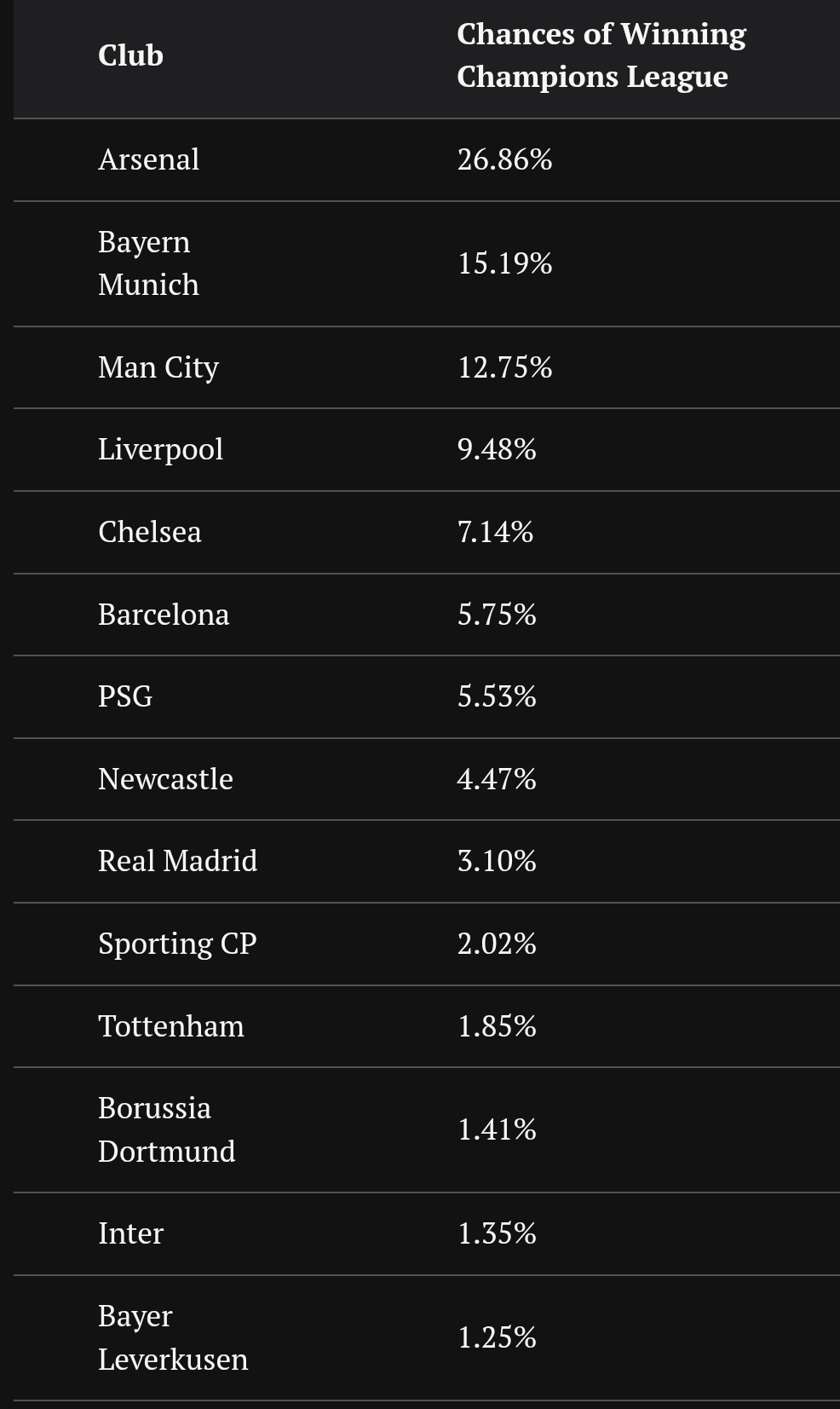This screenshot has height=1409, width=840.
Task: Select the Bayer Leverkusen club name
Action: pos(173,1337)
